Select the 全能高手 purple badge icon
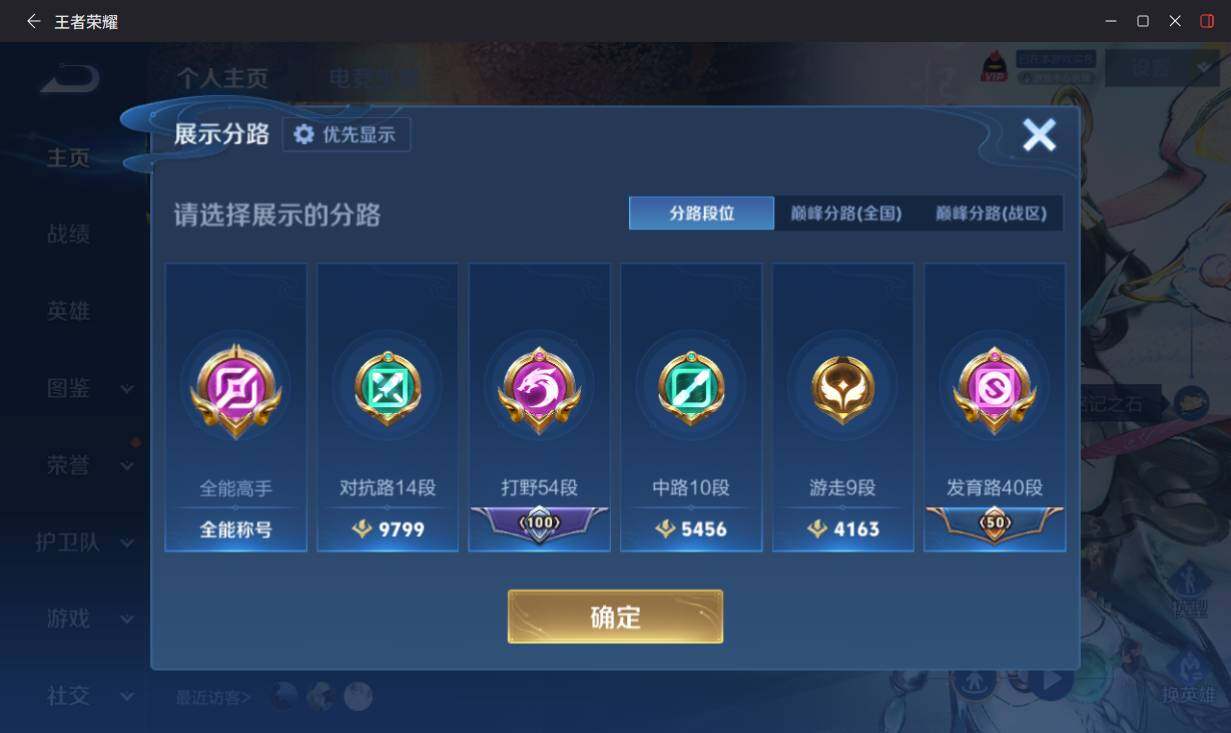1231x733 pixels. coord(236,390)
